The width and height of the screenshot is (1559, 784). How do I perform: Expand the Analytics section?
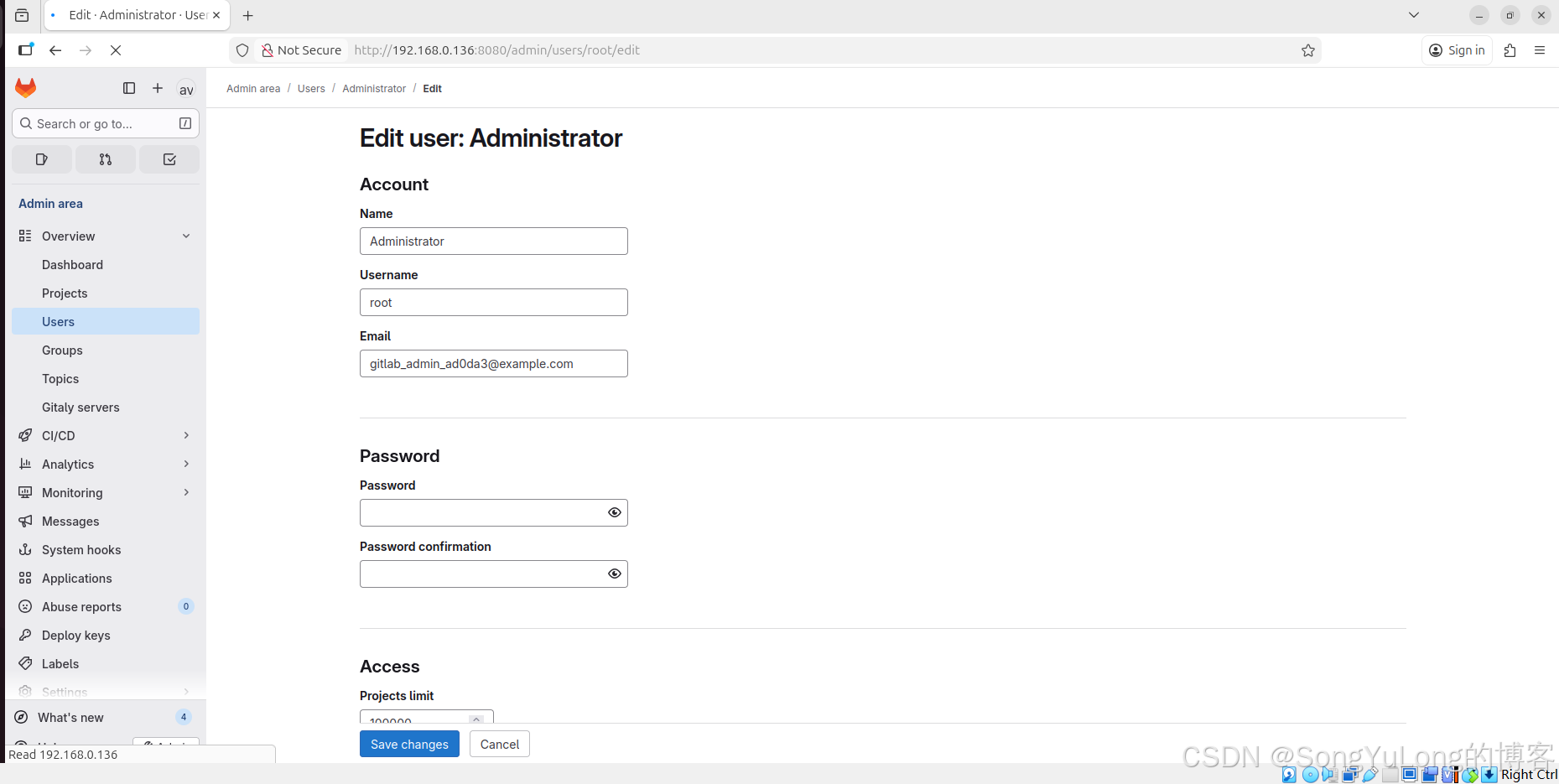click(186, 465)
